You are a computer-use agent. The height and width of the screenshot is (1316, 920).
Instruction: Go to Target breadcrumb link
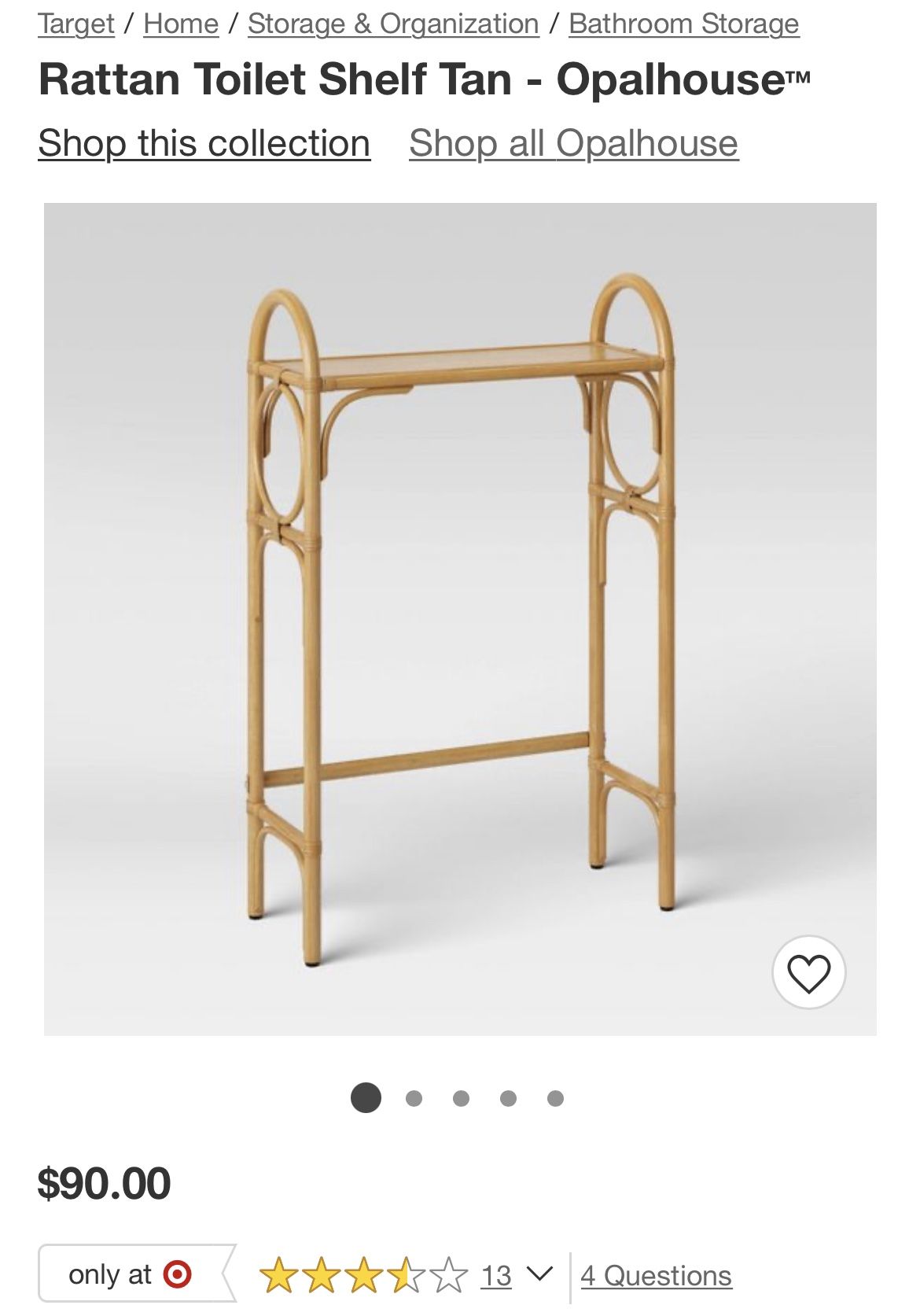tap(76, 24)
